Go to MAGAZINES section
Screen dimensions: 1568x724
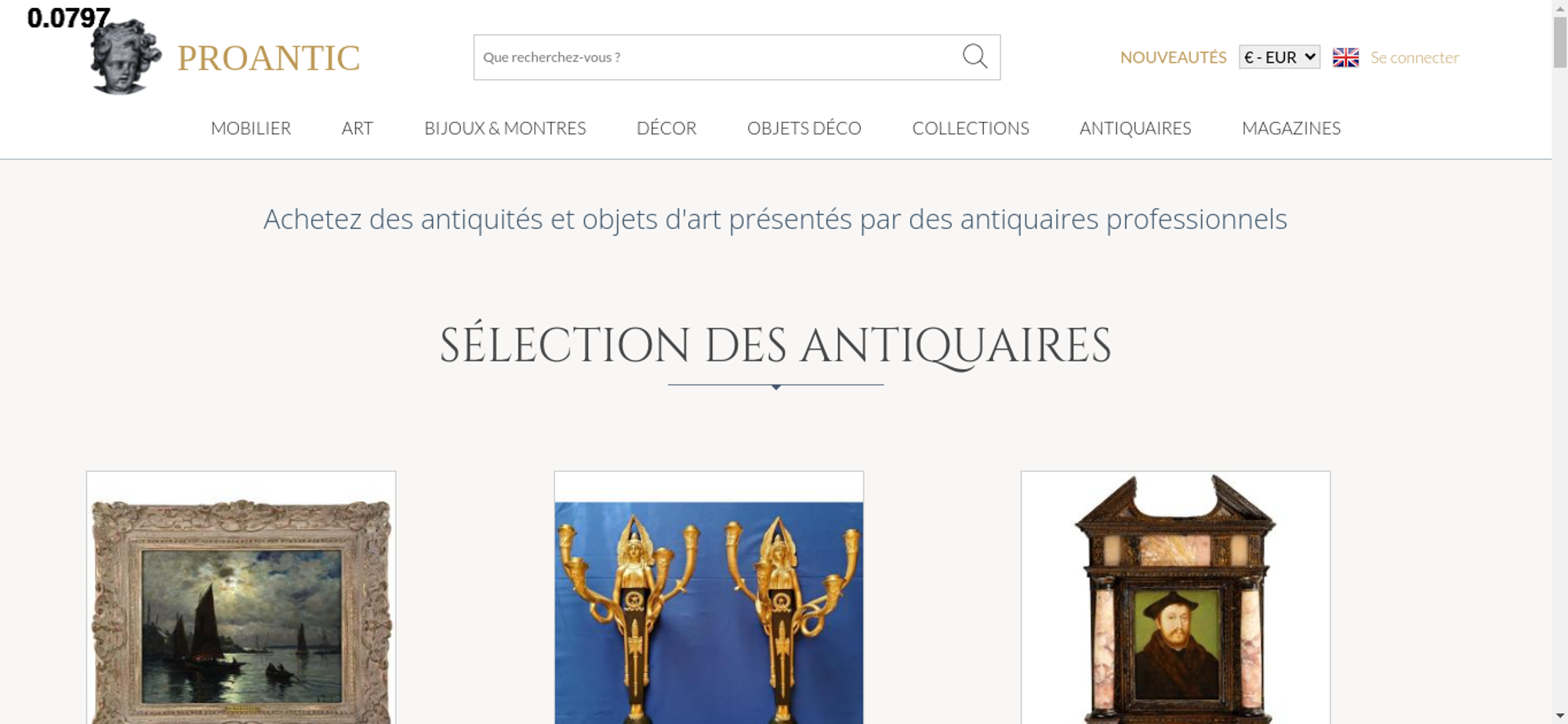point(1291,128)
